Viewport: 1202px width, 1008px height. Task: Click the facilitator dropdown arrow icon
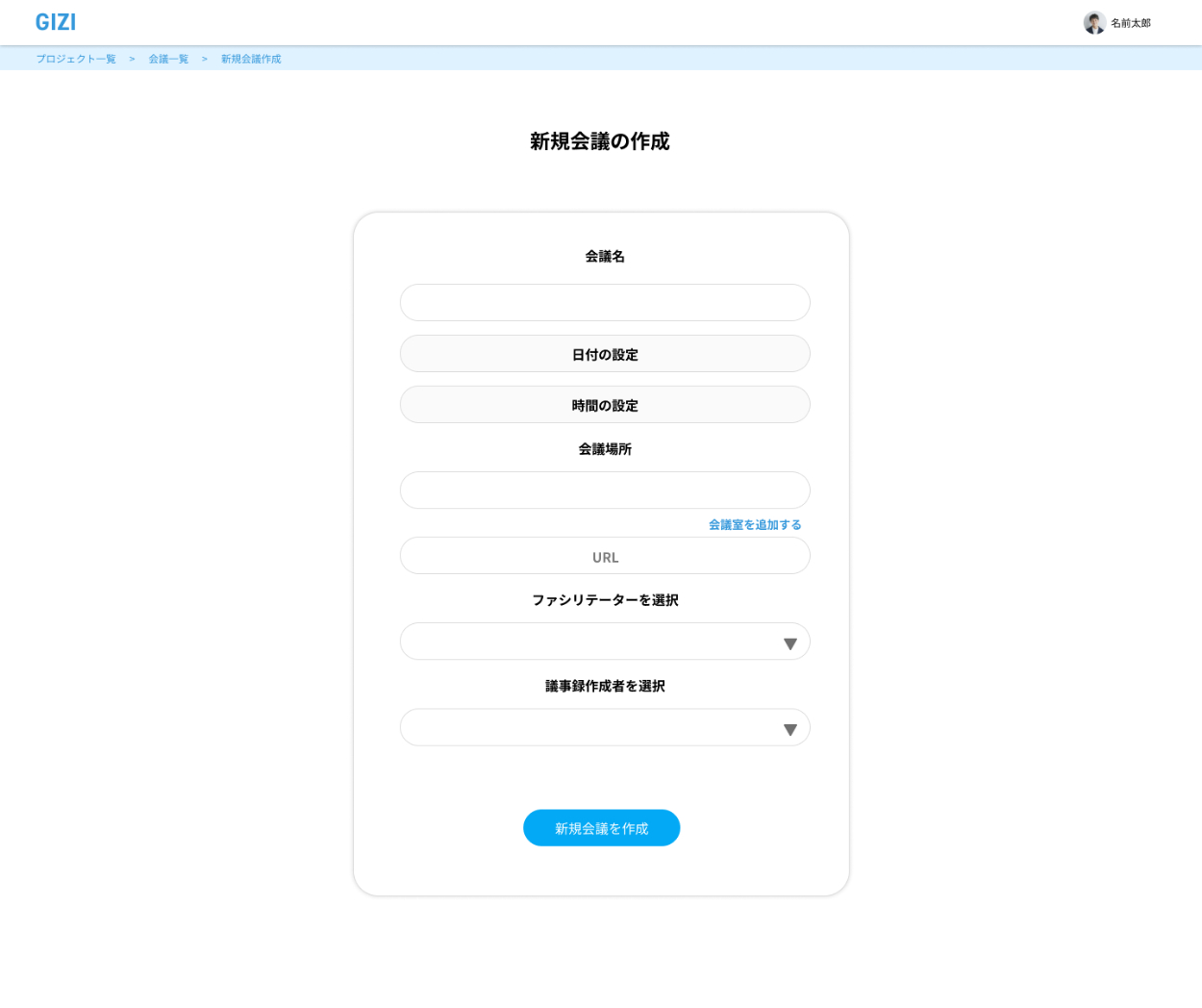tap(789, 643)
